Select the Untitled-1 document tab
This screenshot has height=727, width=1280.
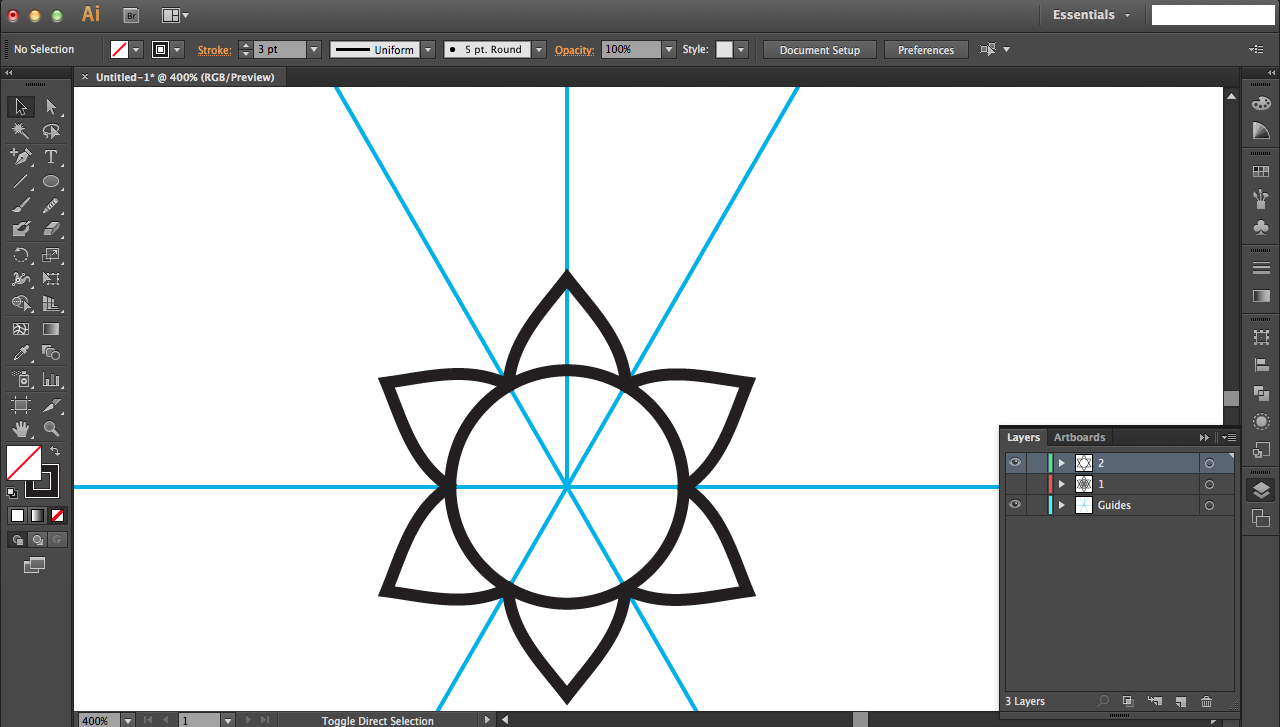click(185, 77)
